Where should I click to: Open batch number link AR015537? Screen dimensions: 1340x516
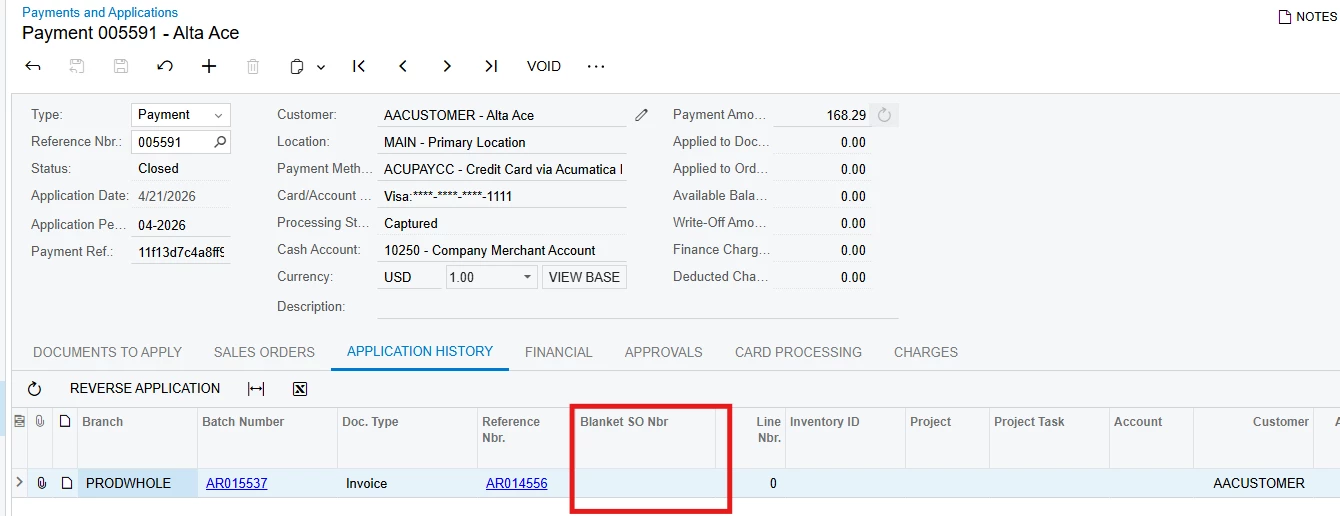[237, 483]
